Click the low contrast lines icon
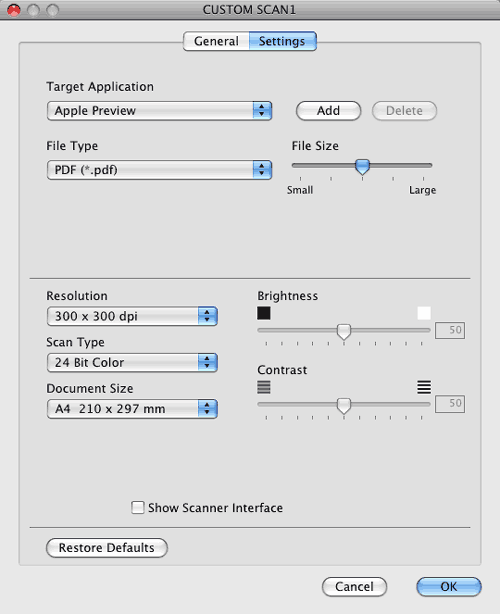Viewport: 500px width, 614px height. coord(264,387)
